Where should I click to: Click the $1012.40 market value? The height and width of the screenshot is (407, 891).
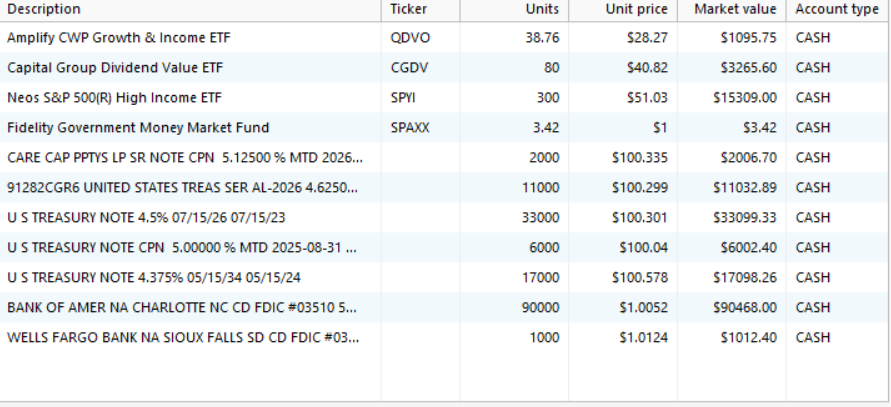coord(749,338)
